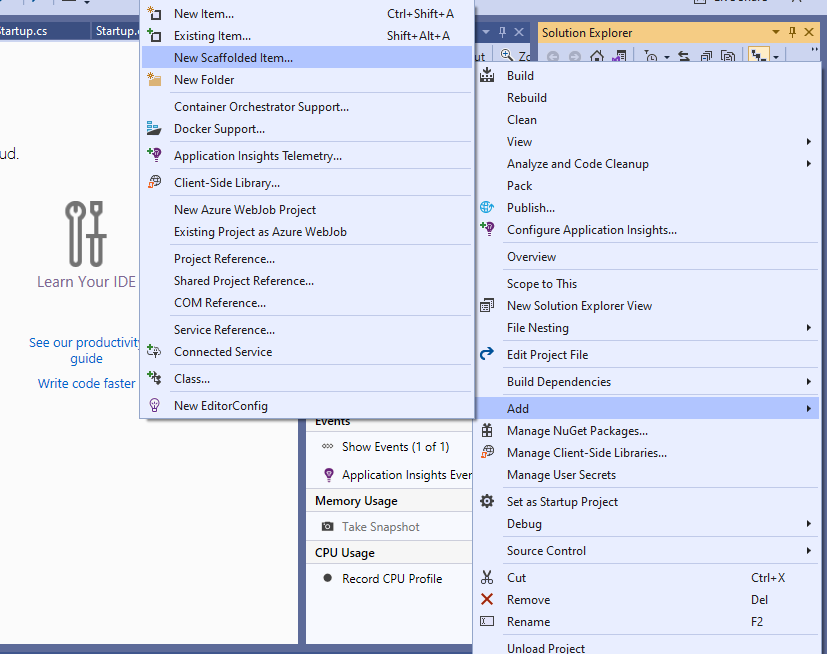
Task: Close the Solution Explorer panel
Action: (809, 32)
